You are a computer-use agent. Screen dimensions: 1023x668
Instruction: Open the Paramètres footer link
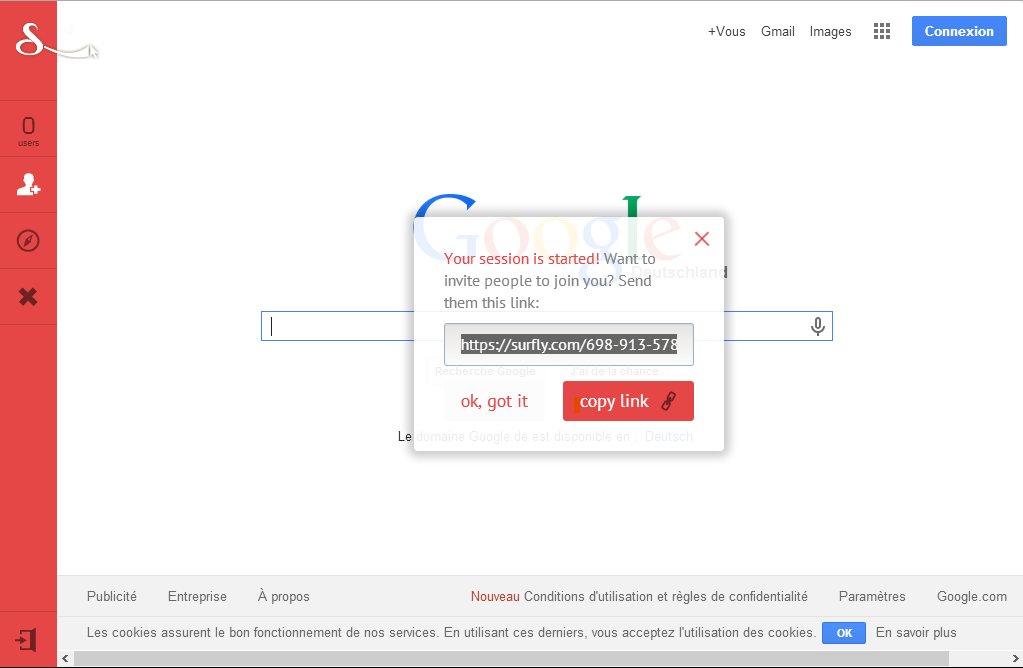click(872, 596)
